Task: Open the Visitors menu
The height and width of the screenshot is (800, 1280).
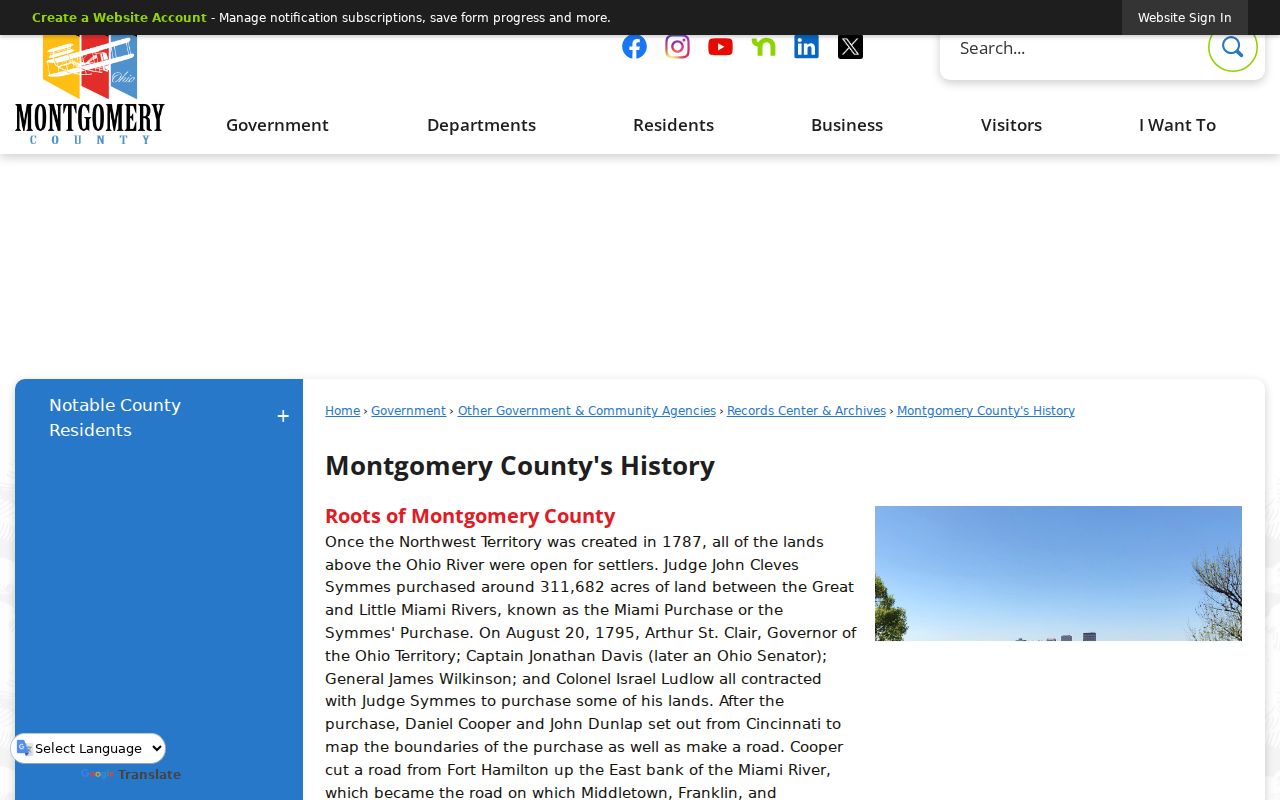Action: 1011,125
